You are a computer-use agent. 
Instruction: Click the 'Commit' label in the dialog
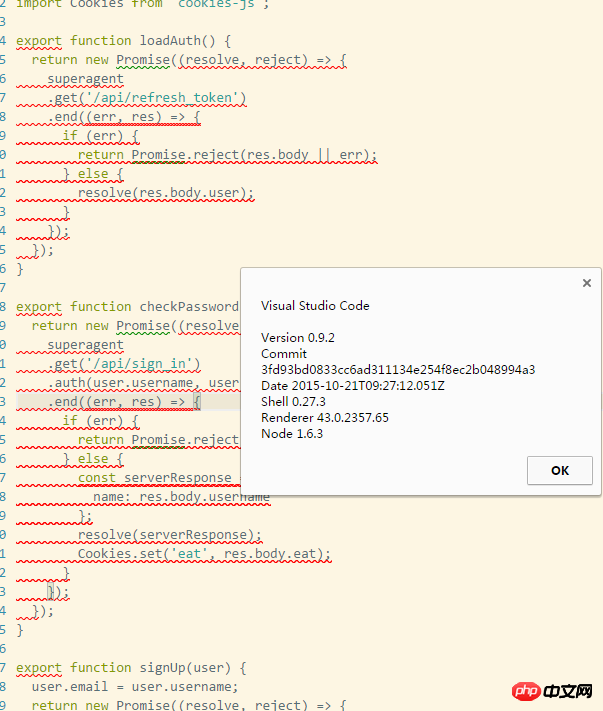pos(283,354)
